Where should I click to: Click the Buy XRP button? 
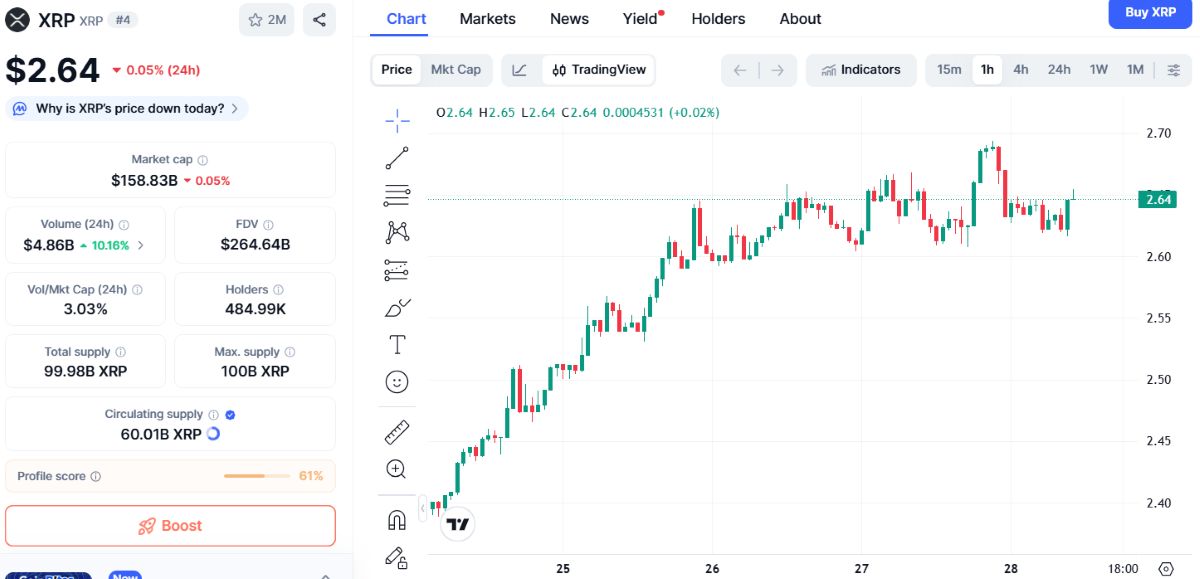tap(1150, 13)
